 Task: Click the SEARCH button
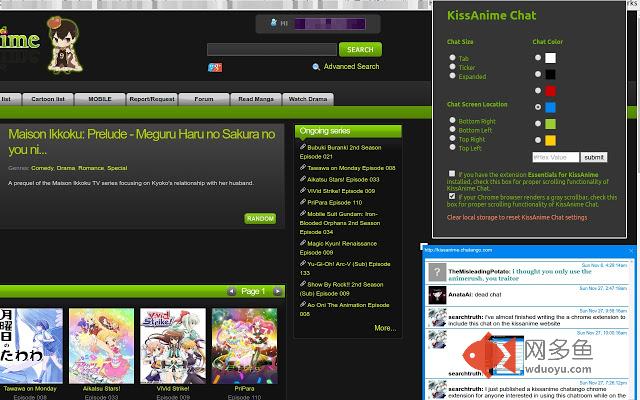click(360, 49)
